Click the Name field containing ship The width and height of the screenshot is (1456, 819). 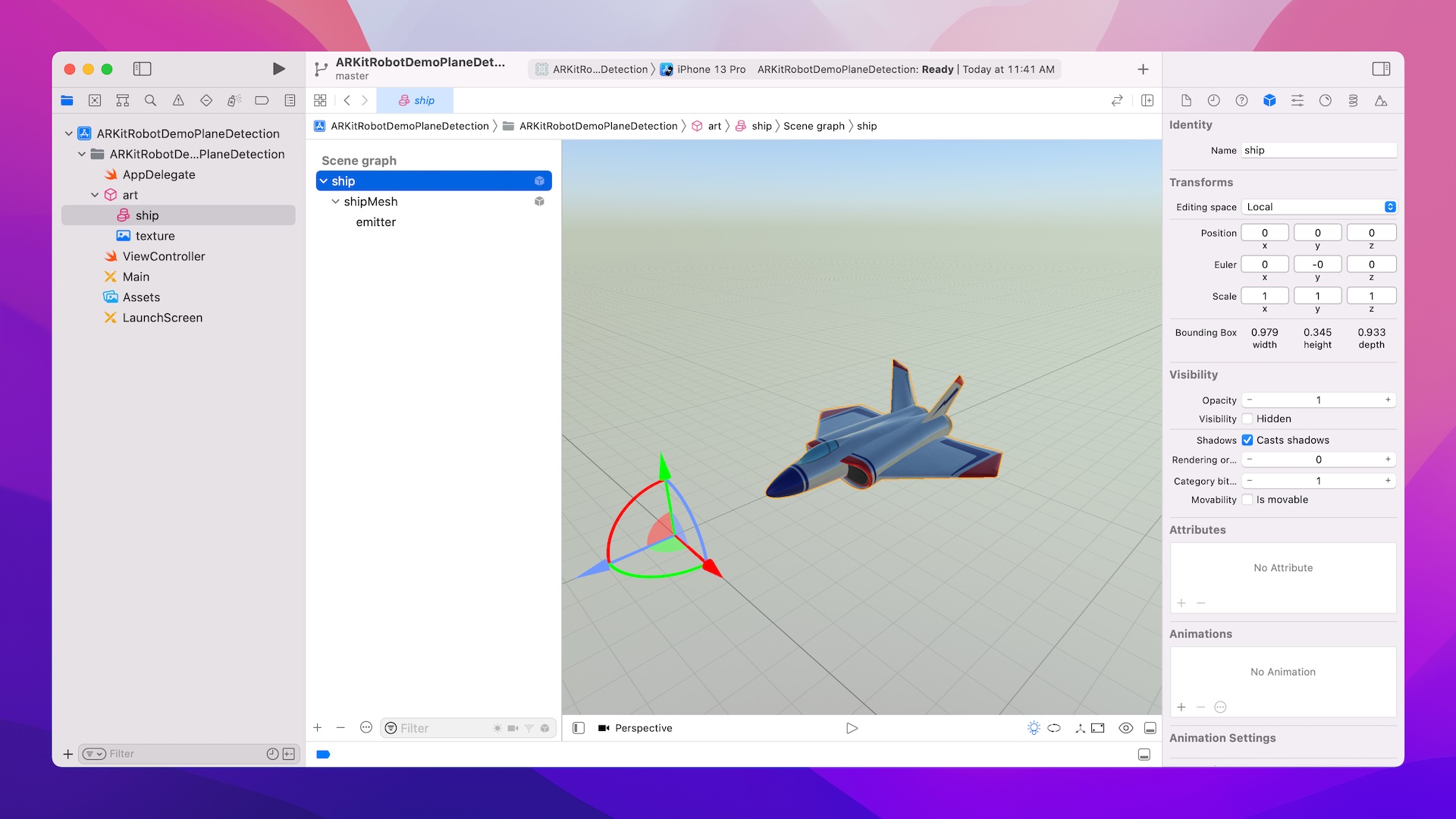[1318, 150]
